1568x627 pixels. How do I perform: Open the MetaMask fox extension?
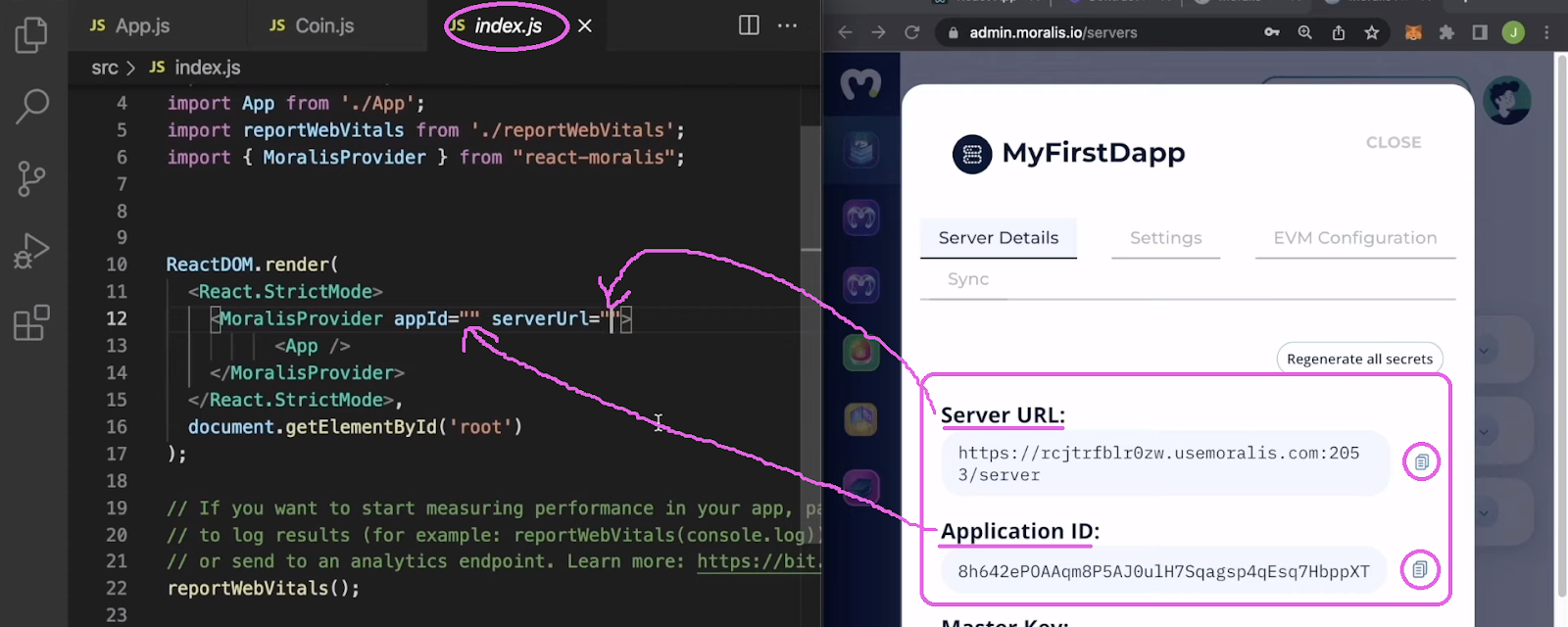coord(1413,32)
